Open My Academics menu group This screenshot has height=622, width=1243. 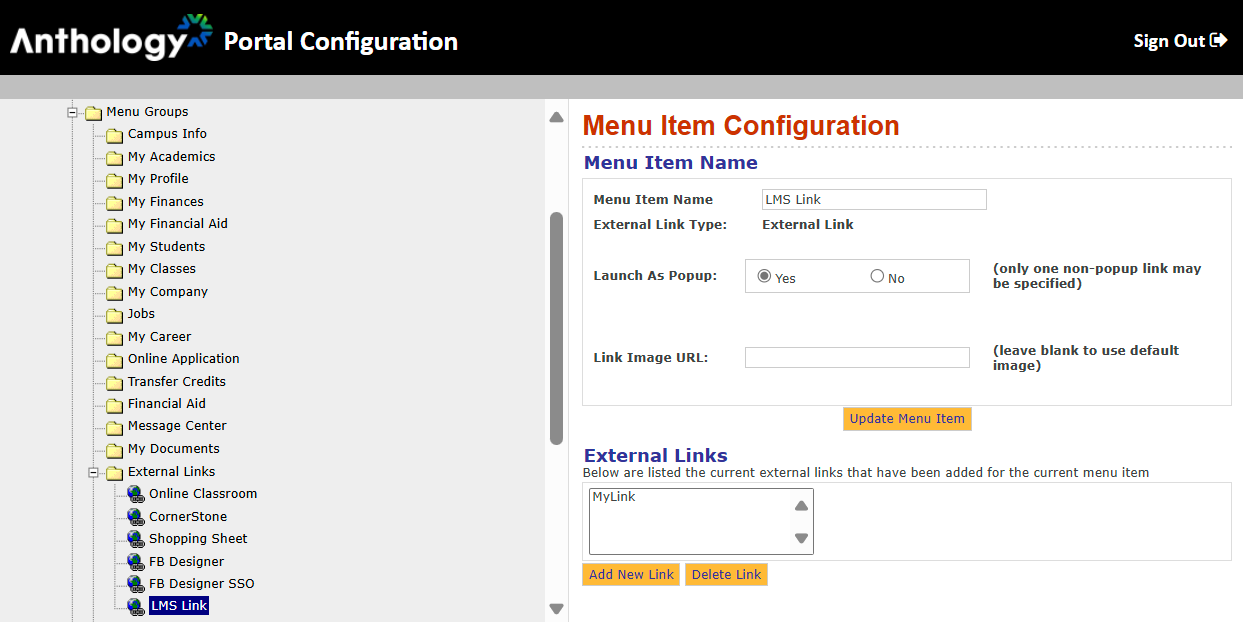pos(171,157)
